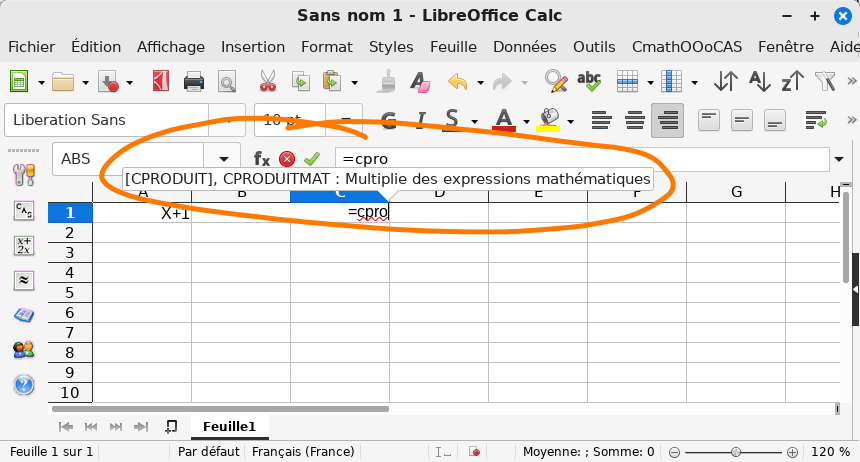
Task: Click the Print icon
Action: coord(194,82)
